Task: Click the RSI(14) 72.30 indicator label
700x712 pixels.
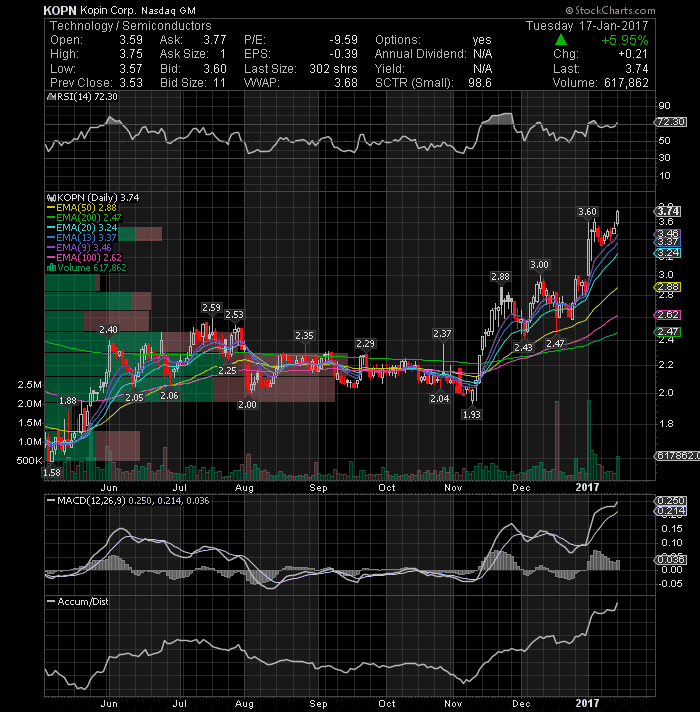Action: (83, 97)
